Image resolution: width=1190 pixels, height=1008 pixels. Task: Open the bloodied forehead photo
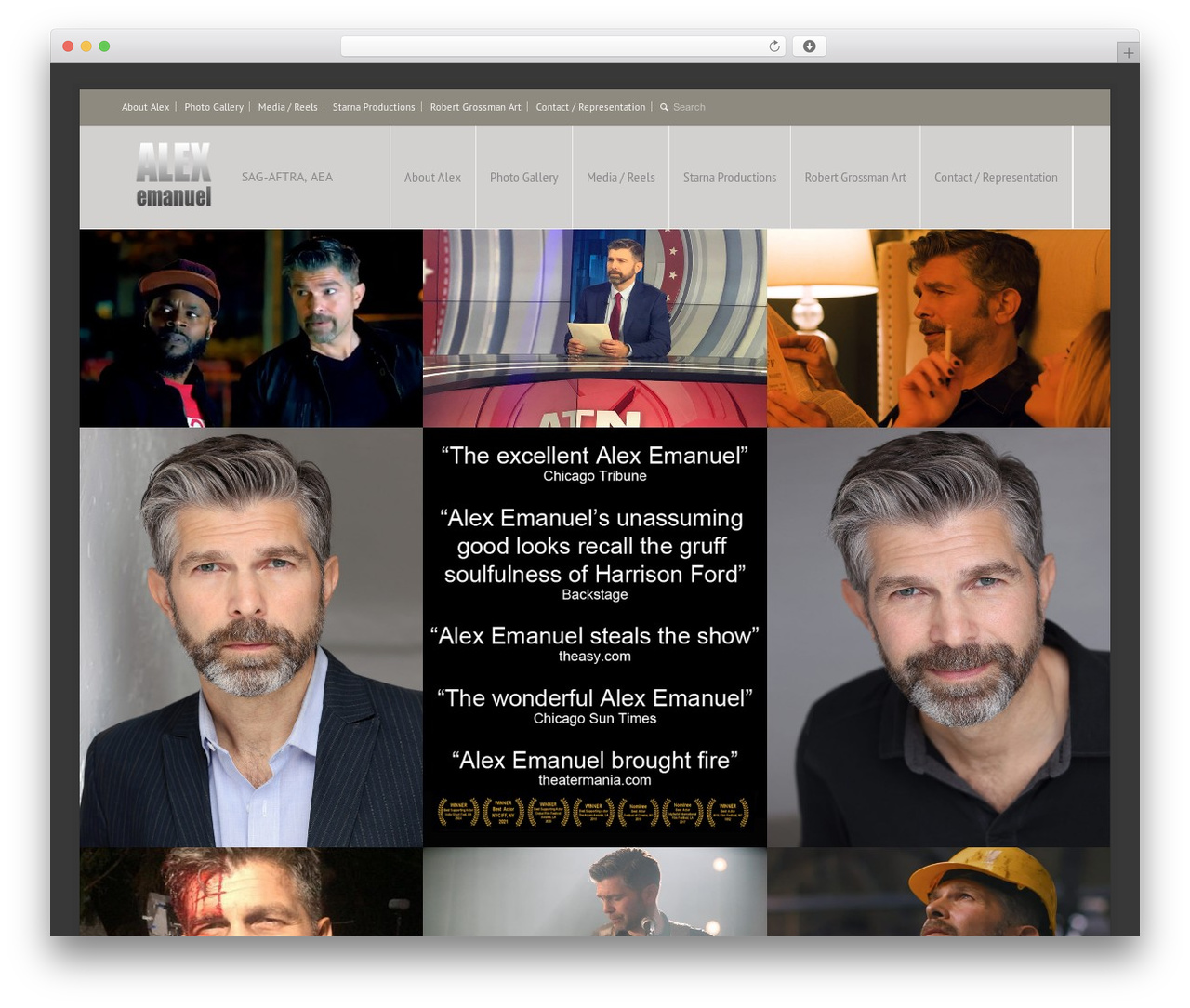(251, 892)
